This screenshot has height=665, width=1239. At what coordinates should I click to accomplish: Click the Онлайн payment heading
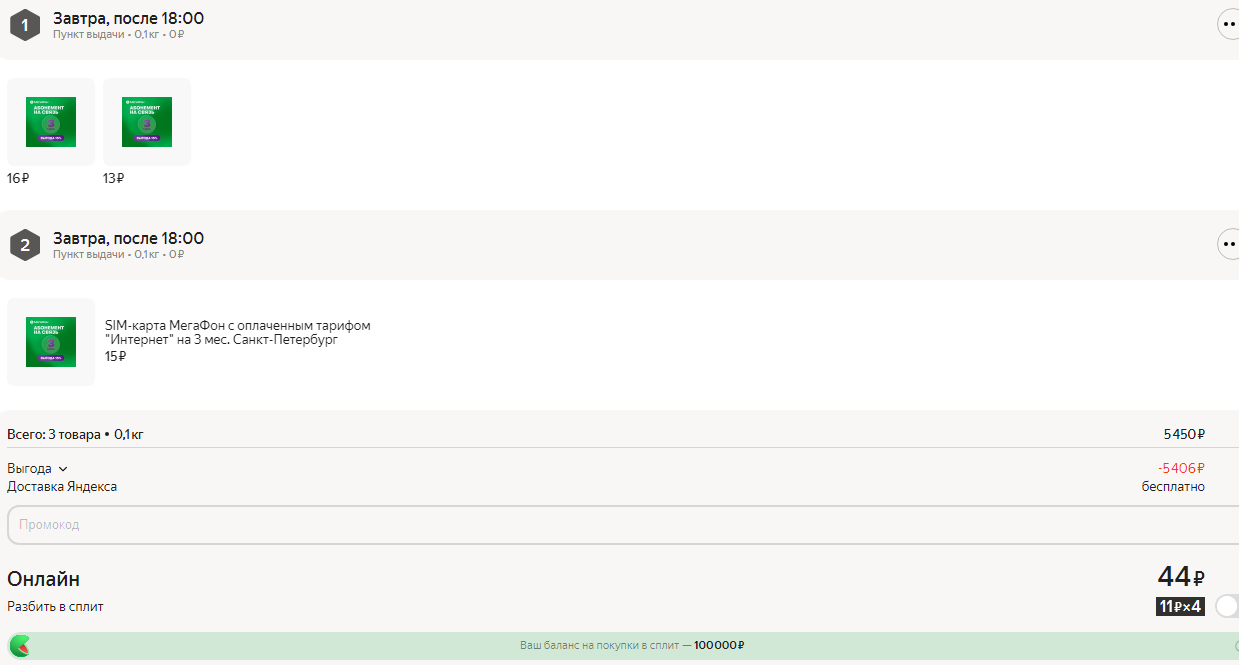(x=44, y=579)
